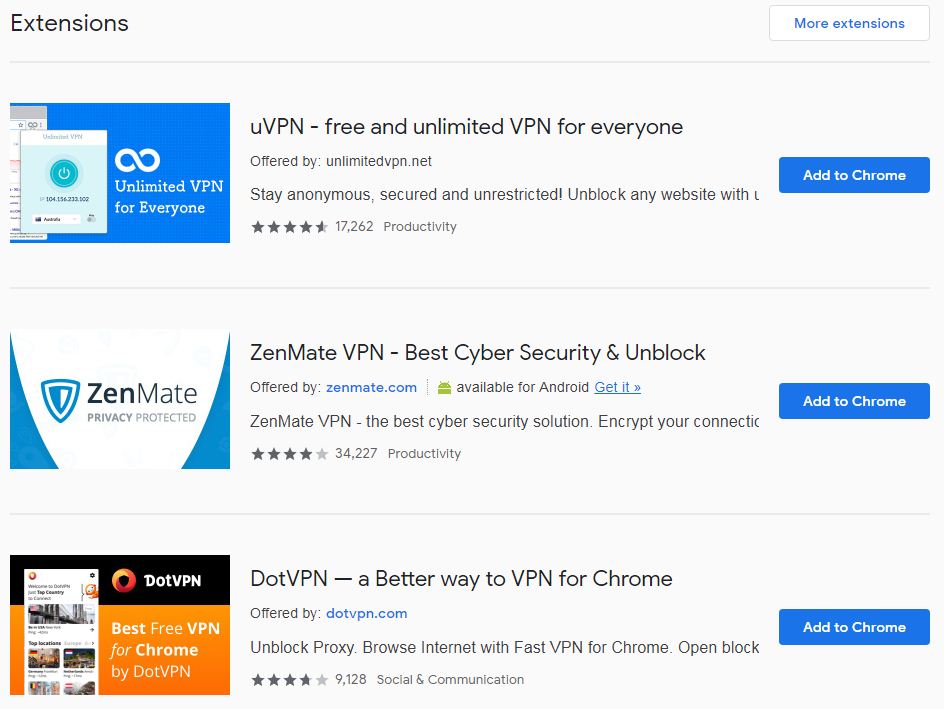Click the uVPN review count 17,262

pos(354,227)
